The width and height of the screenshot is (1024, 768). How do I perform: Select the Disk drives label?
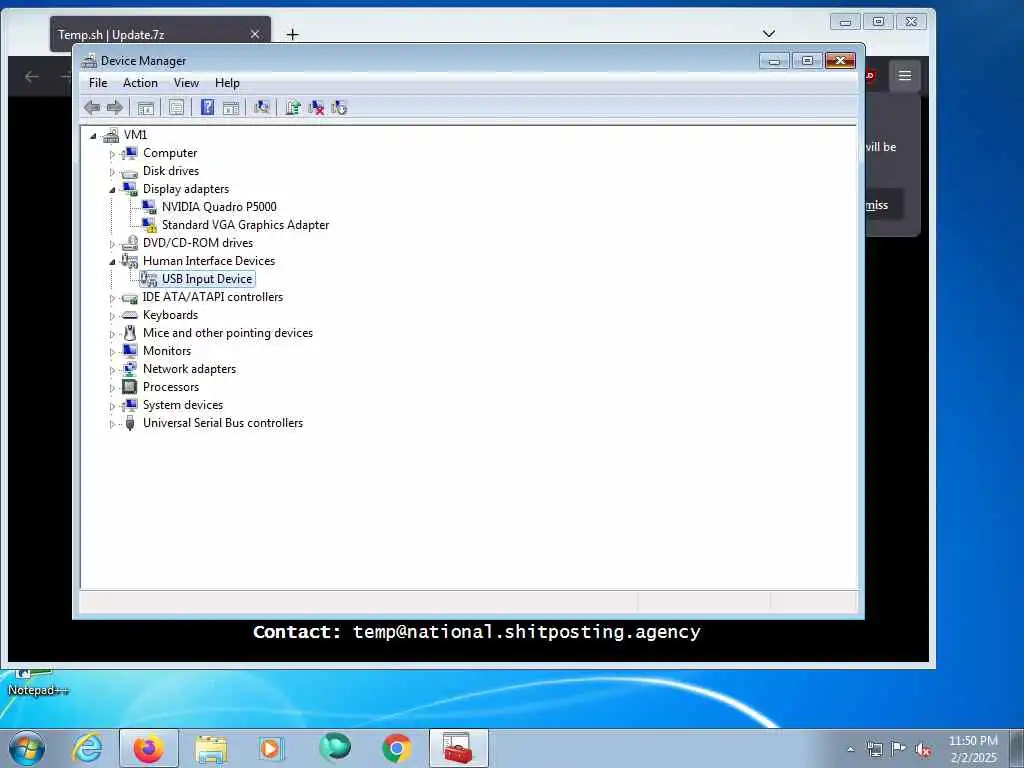click(171, 170)
